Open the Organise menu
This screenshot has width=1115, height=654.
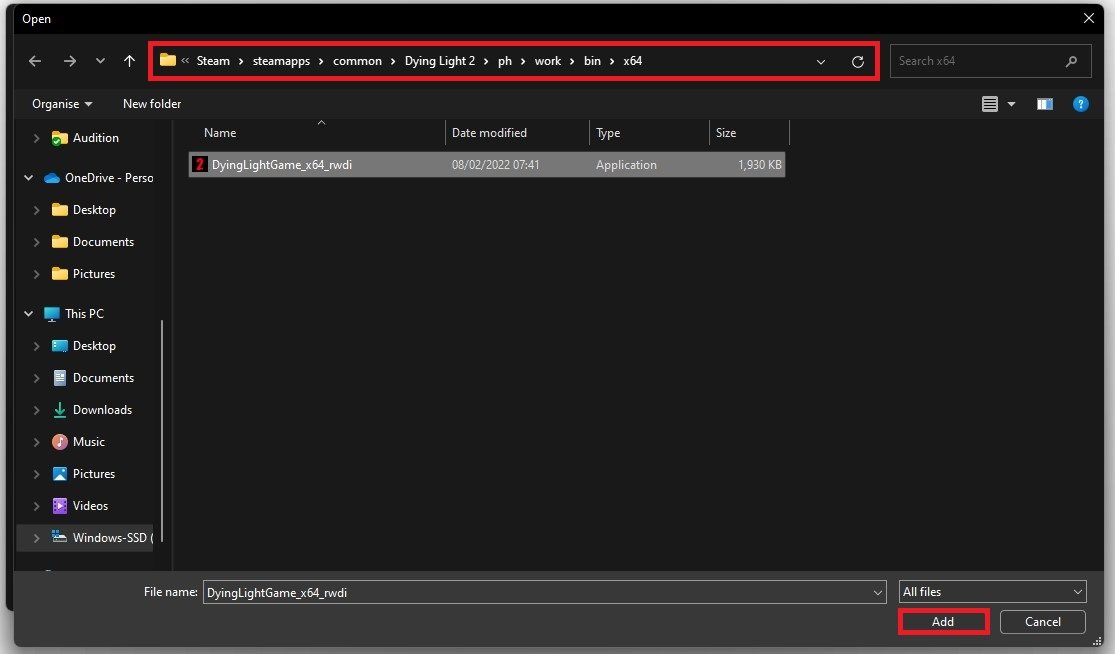coord(62,104)
